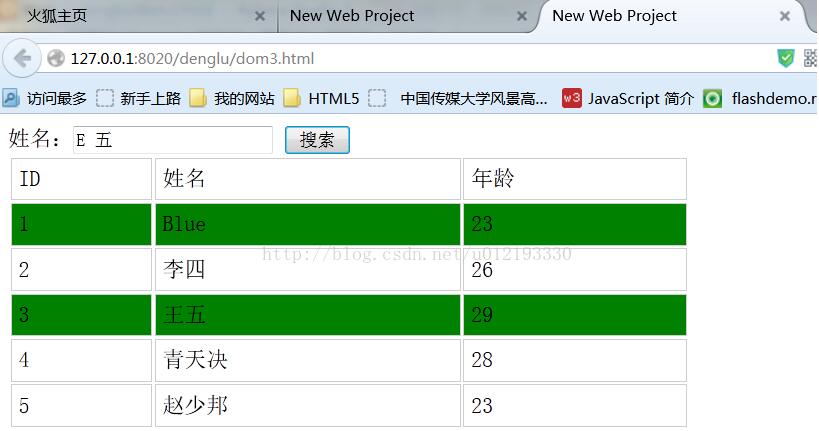The image size is (819, 431).
Task: Click the age 23 cell in Blue row
Action: [x=575, y=224]
